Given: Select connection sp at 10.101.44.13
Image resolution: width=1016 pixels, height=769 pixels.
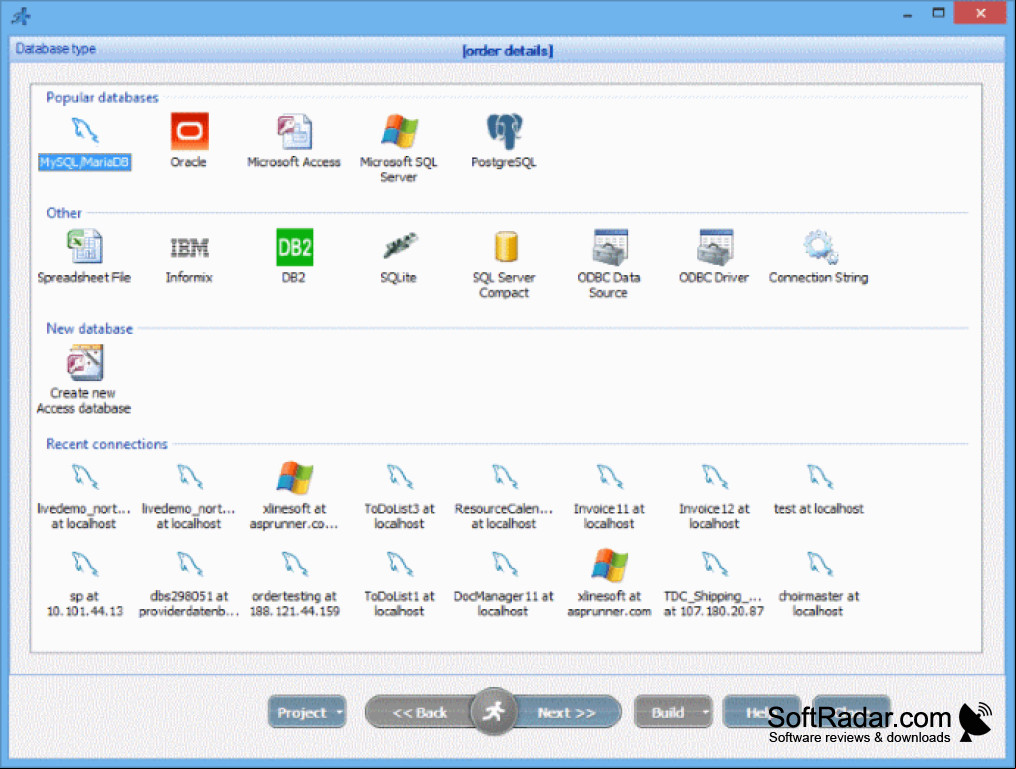Looking at the screenshot, I should [x=84, y=584].
